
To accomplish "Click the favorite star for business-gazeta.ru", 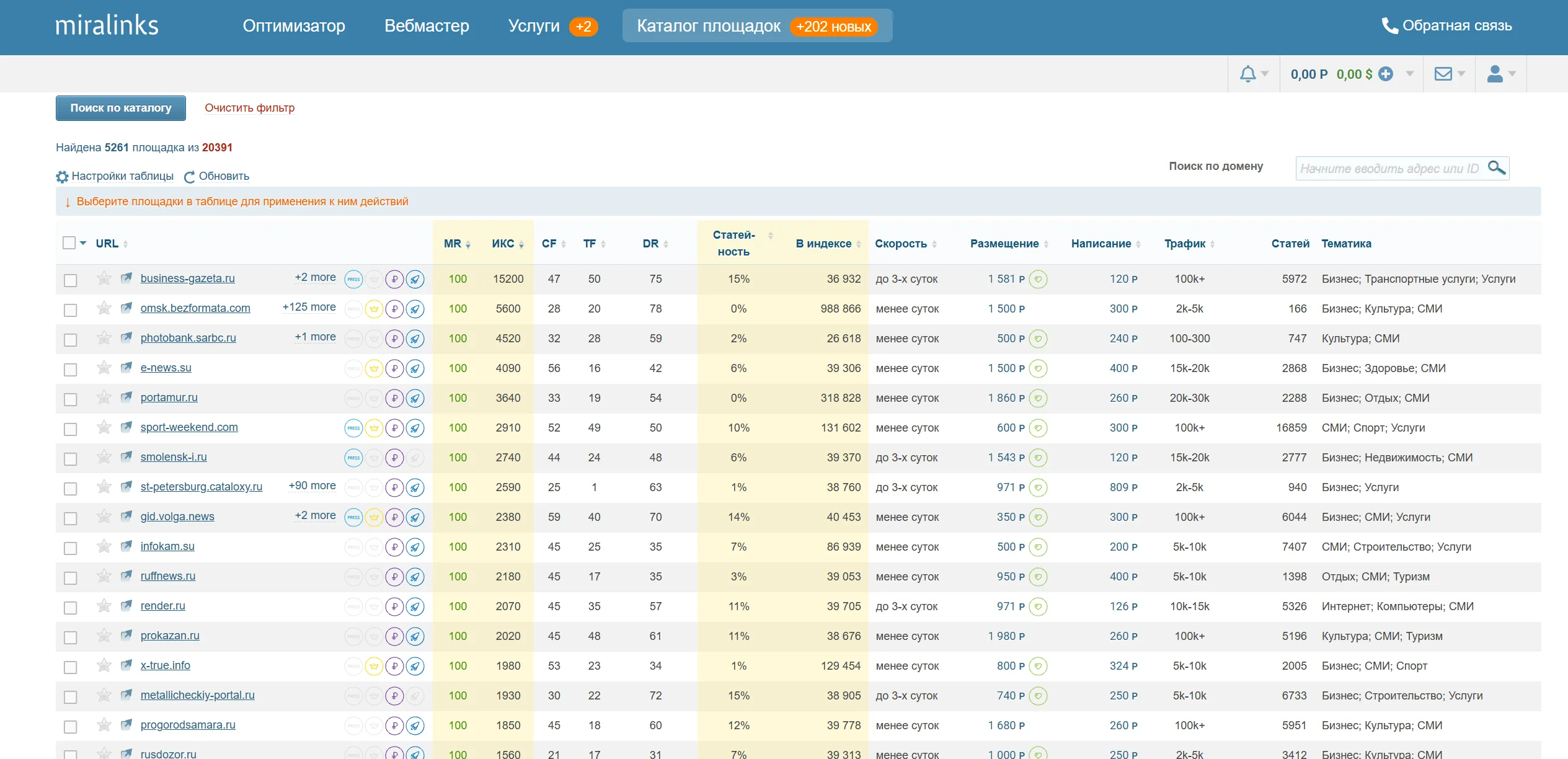I will pyautogui.click(x=104, y=278).
